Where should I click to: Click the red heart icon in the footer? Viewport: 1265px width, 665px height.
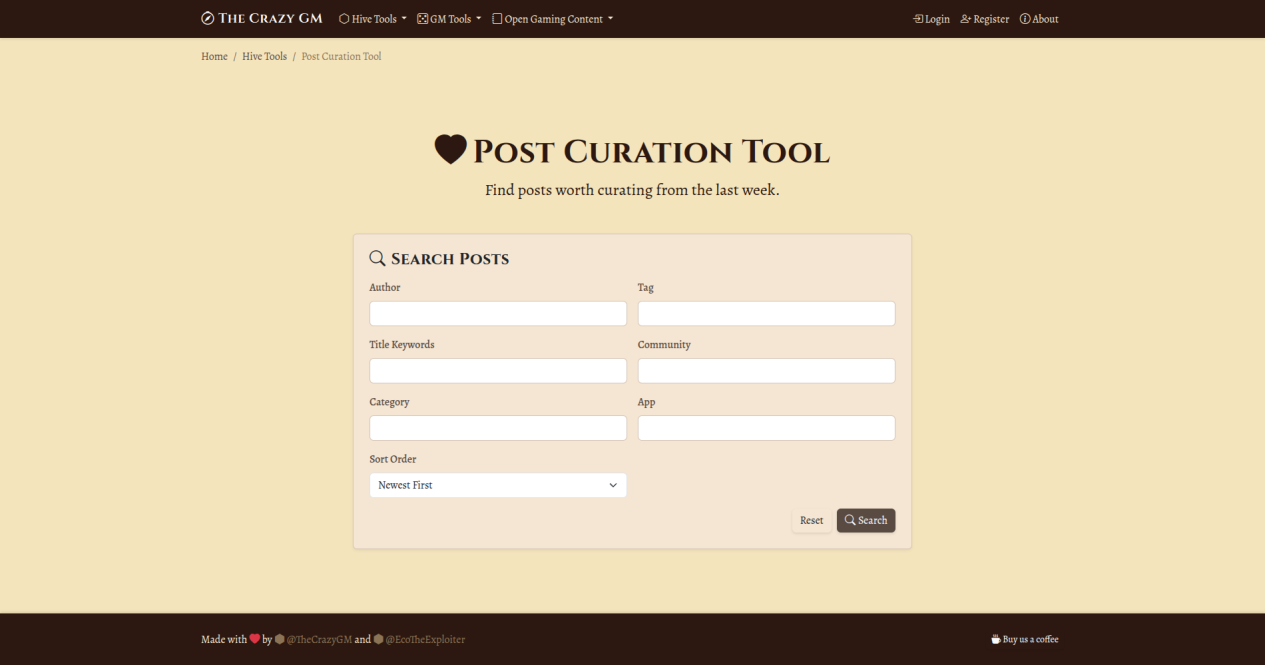255,639
